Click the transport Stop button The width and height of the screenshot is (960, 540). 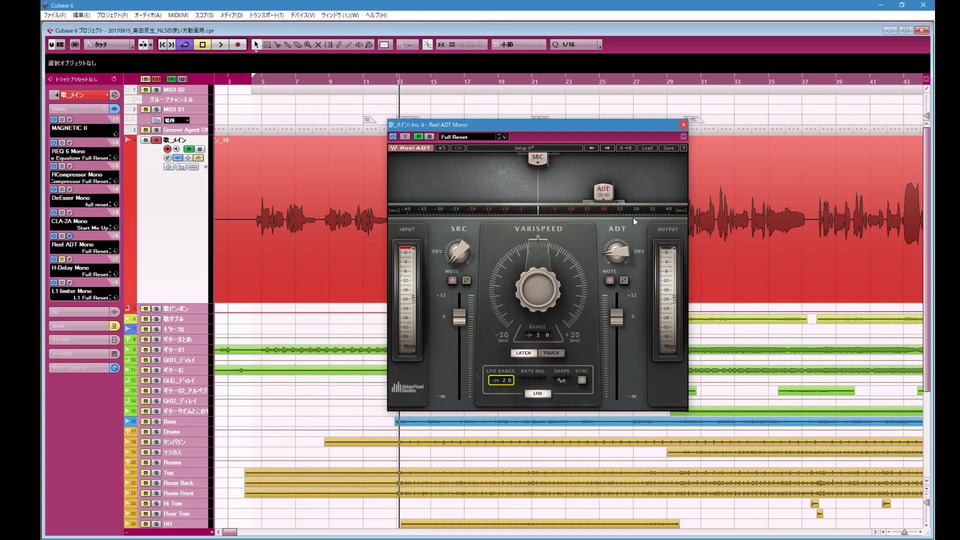coord(203,45)
